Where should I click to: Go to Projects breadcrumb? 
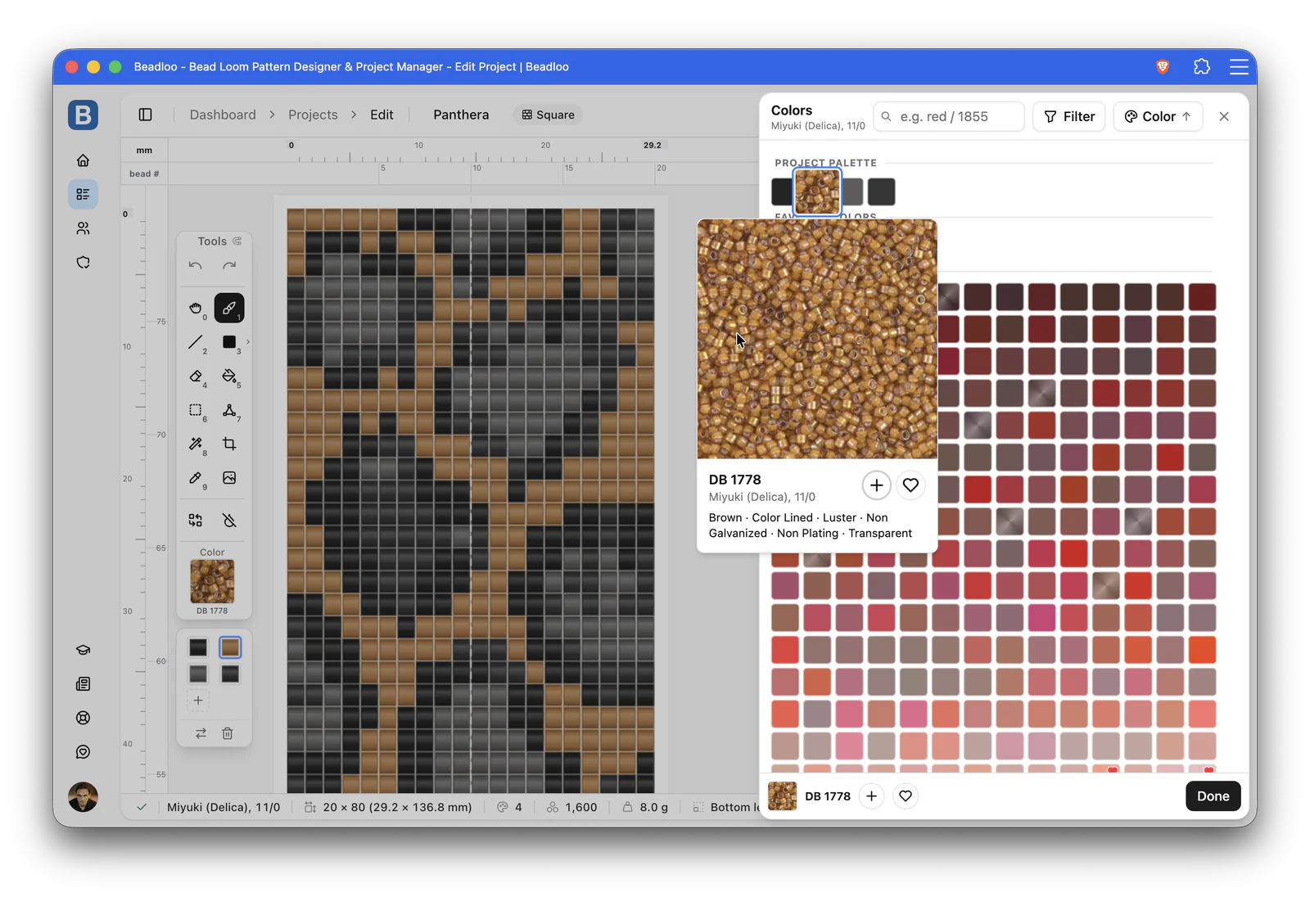click(x=313, y=115)
